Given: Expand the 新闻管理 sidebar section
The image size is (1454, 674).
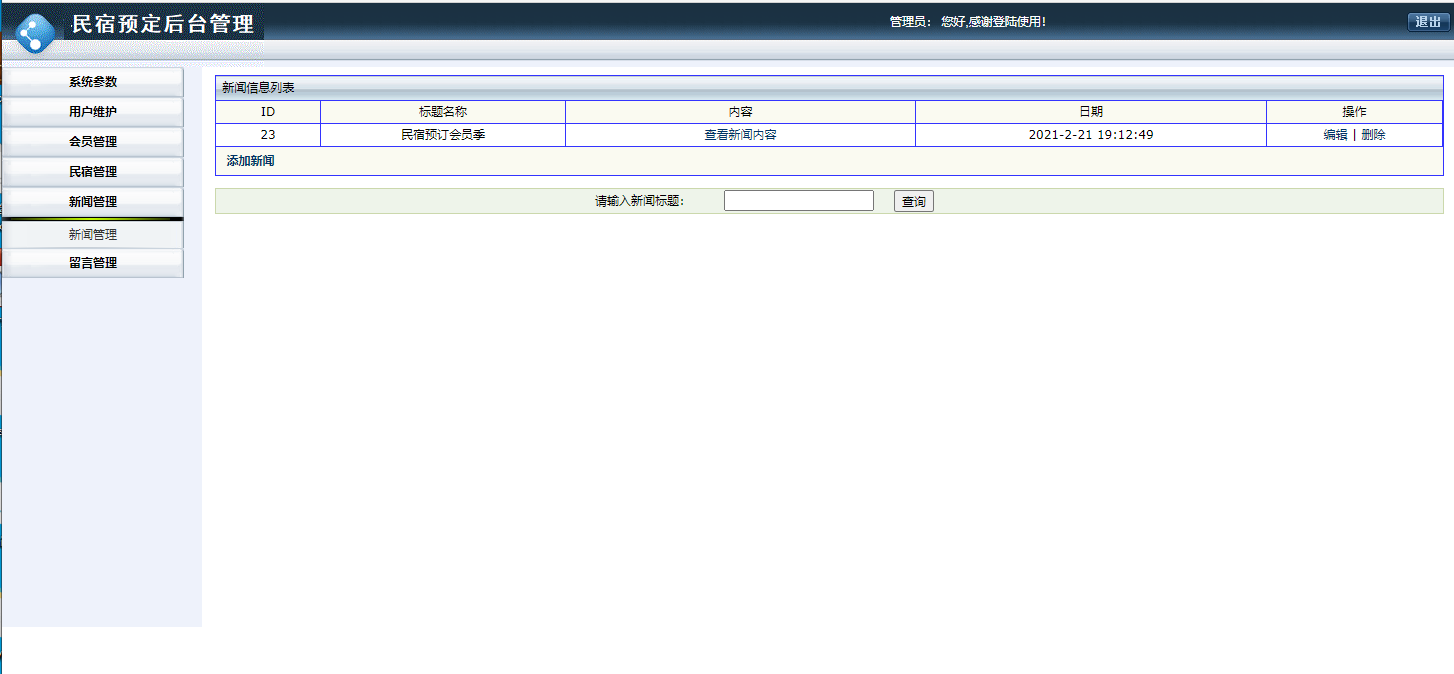Looking at the screenshot, I should point(95,199).
